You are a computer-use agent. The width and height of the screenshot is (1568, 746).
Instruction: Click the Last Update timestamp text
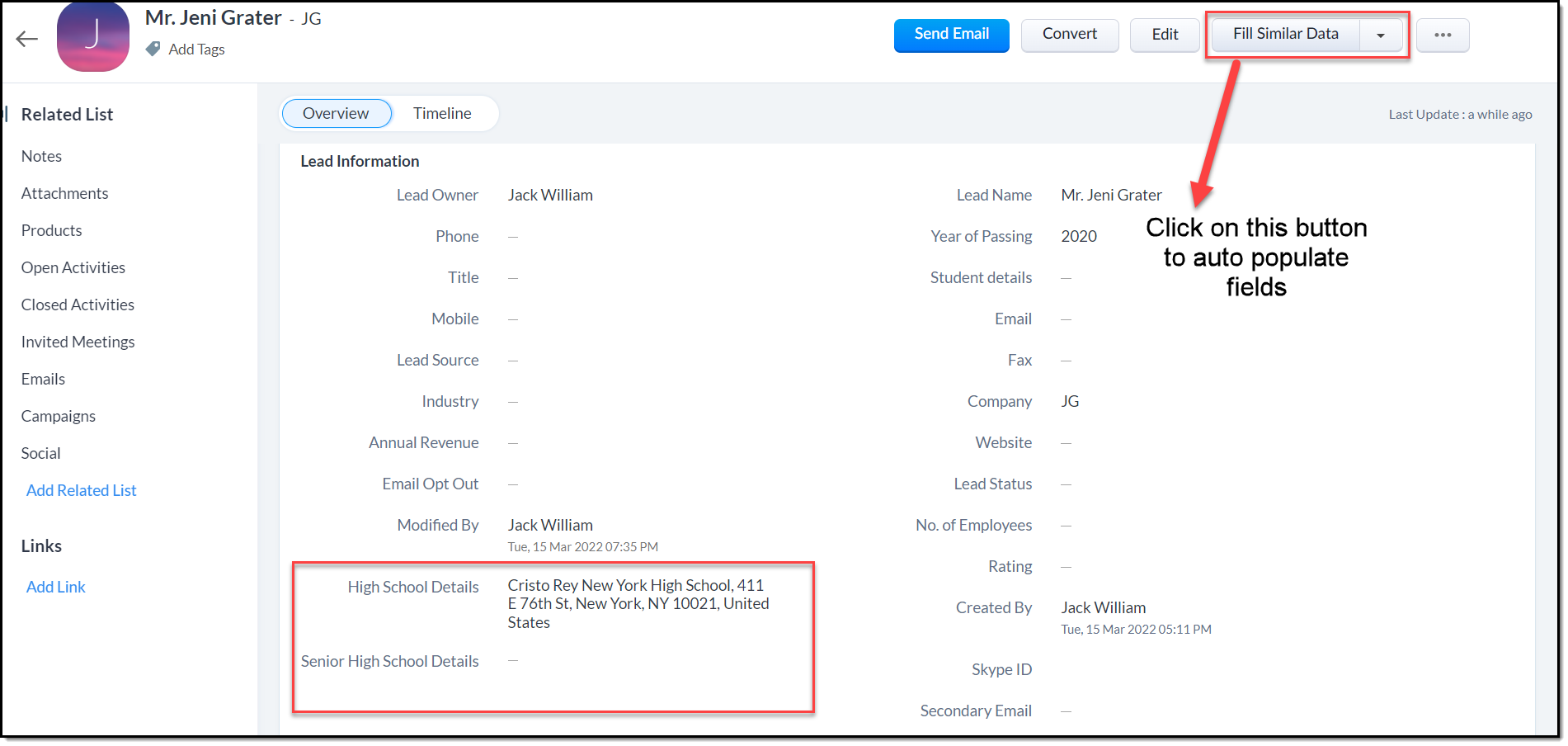pyautogui.click(x=1460, y=115)
